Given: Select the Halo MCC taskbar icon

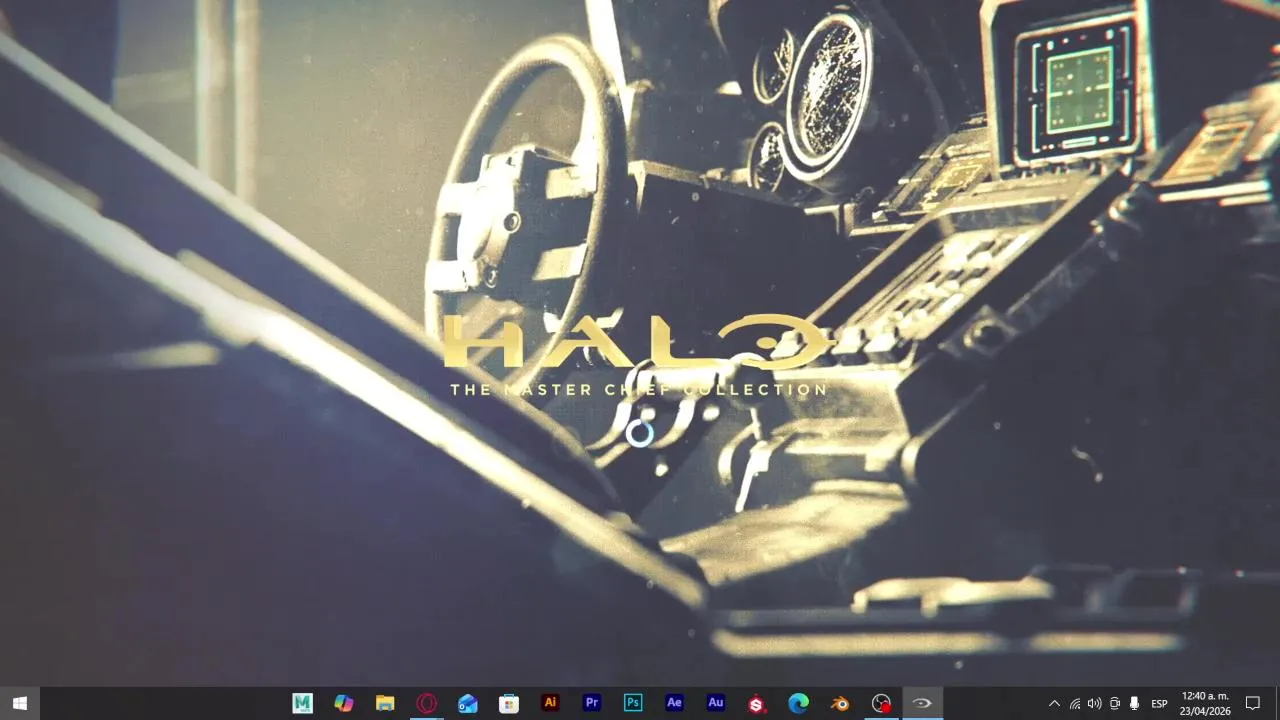Looking at the screenshot, I should coord(922,703).
